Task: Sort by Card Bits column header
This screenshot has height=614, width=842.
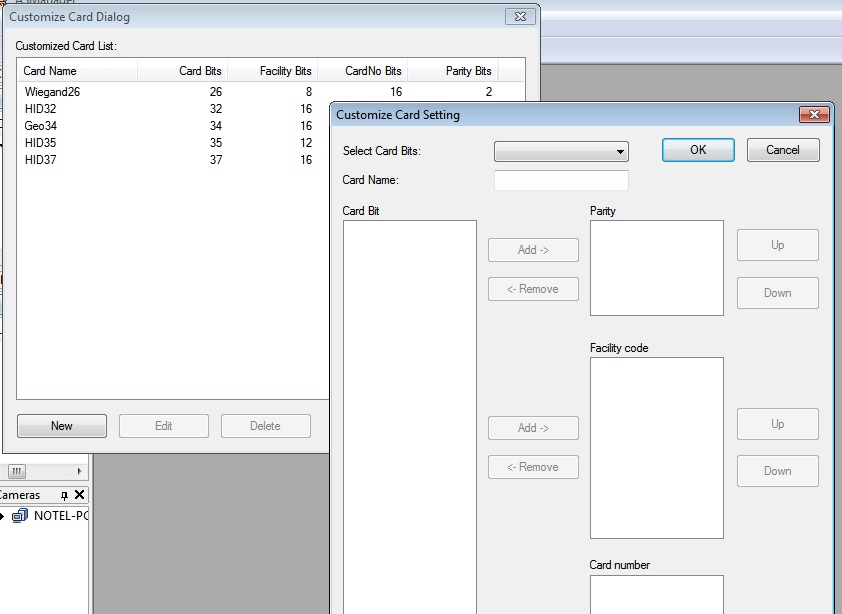Action: point(183,71)
